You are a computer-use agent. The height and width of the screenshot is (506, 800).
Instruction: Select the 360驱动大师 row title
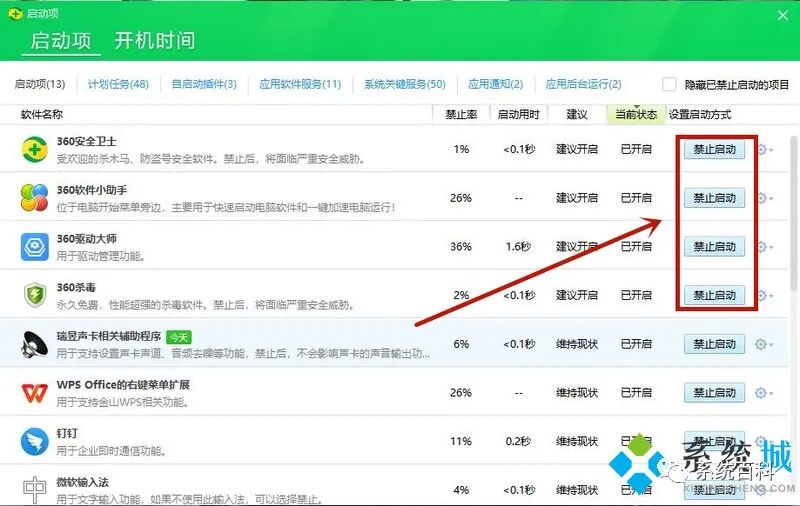tap(86, 239)
